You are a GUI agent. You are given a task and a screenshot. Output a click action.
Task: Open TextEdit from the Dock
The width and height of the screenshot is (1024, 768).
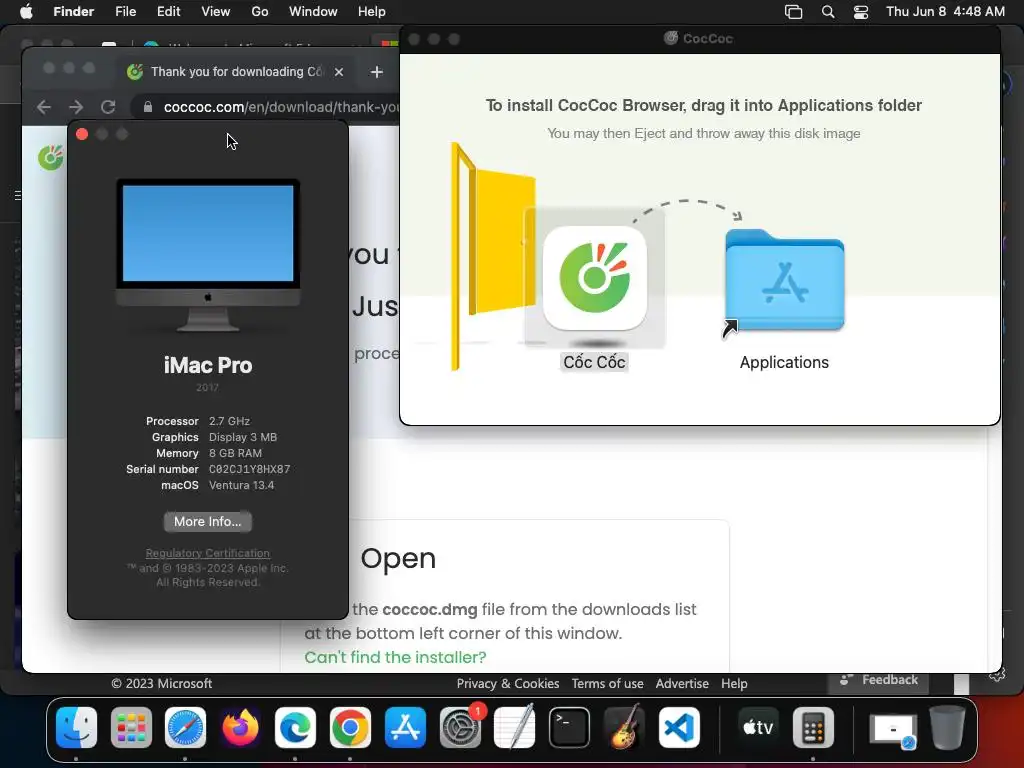click(x=515, y=727)
